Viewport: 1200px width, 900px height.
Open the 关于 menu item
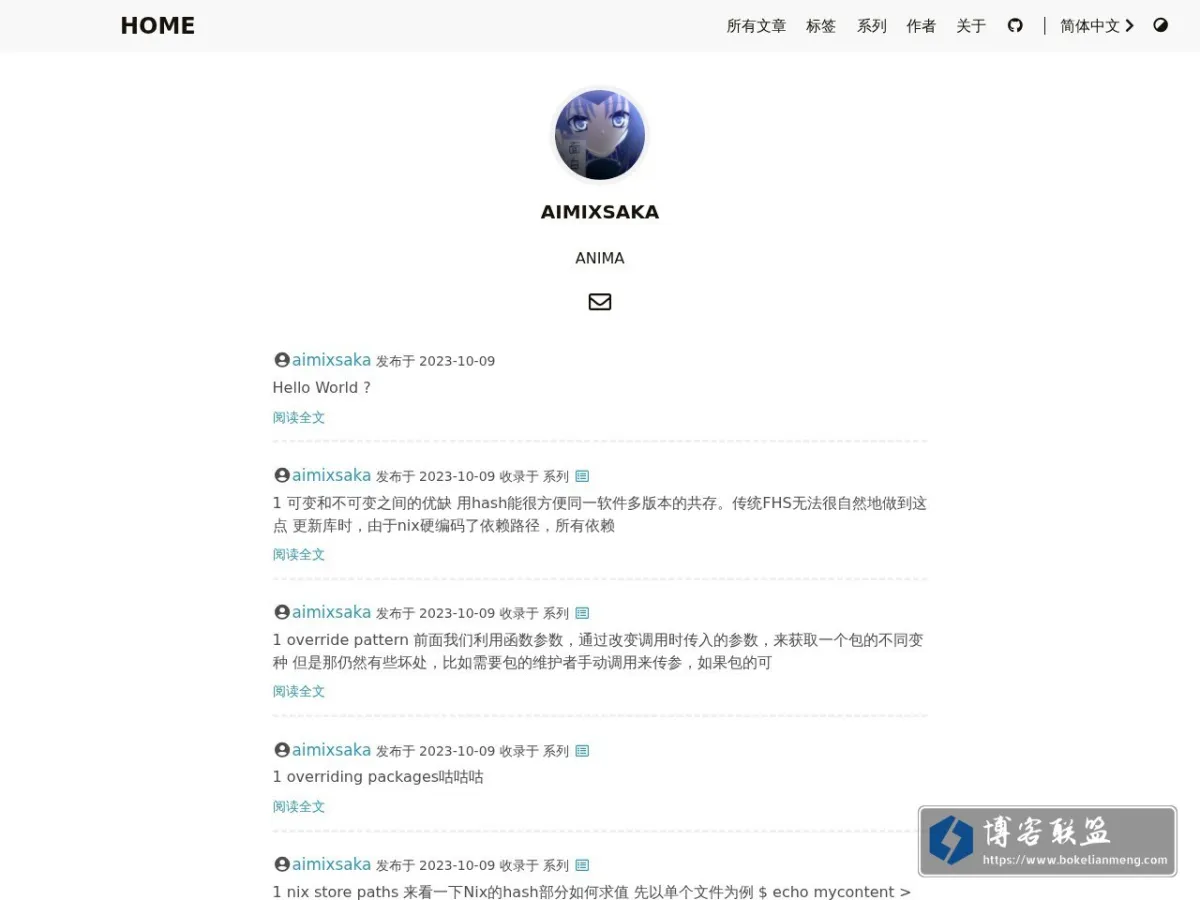(971, 26)
